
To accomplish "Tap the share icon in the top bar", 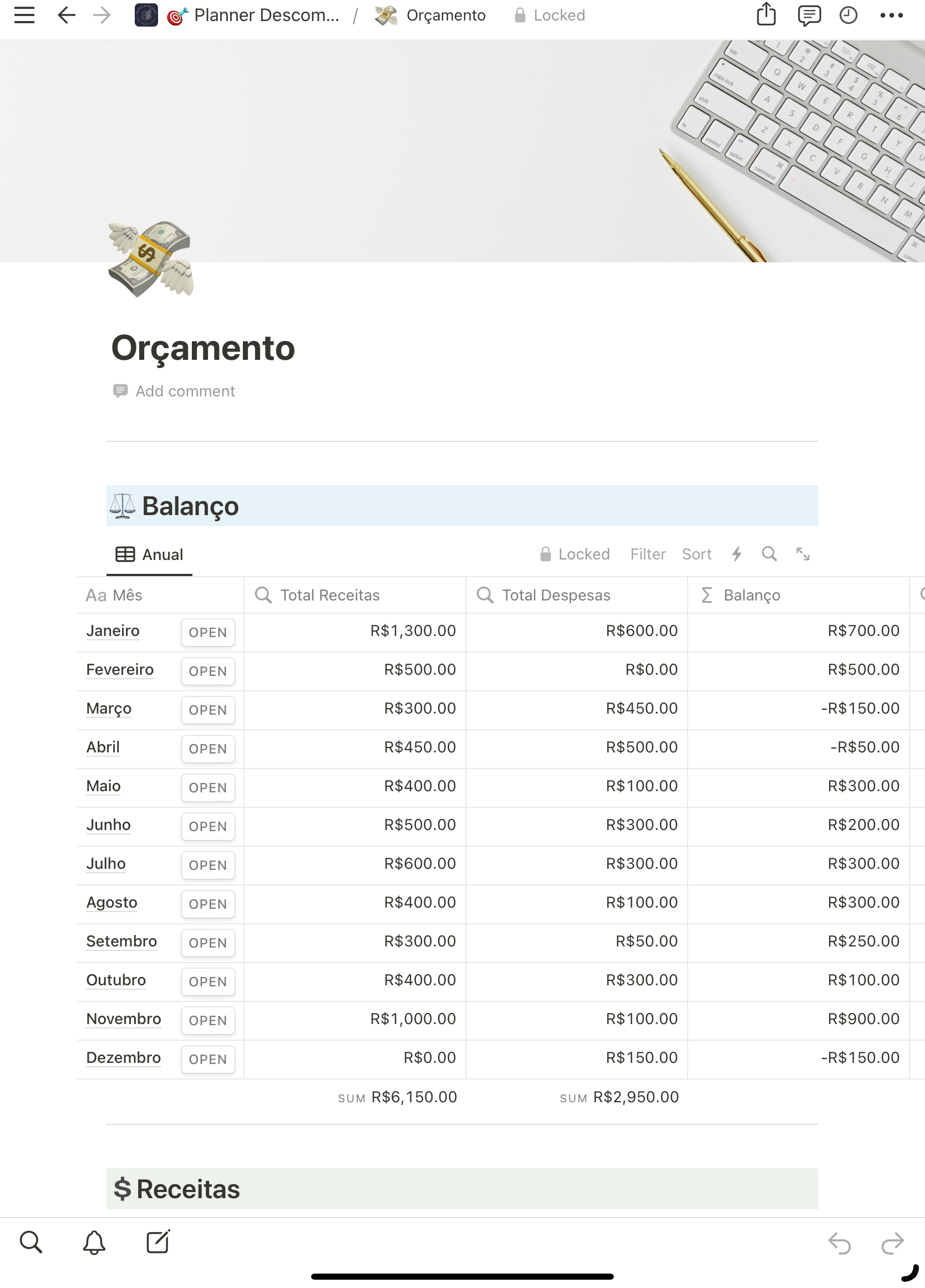I will [765, 15].
